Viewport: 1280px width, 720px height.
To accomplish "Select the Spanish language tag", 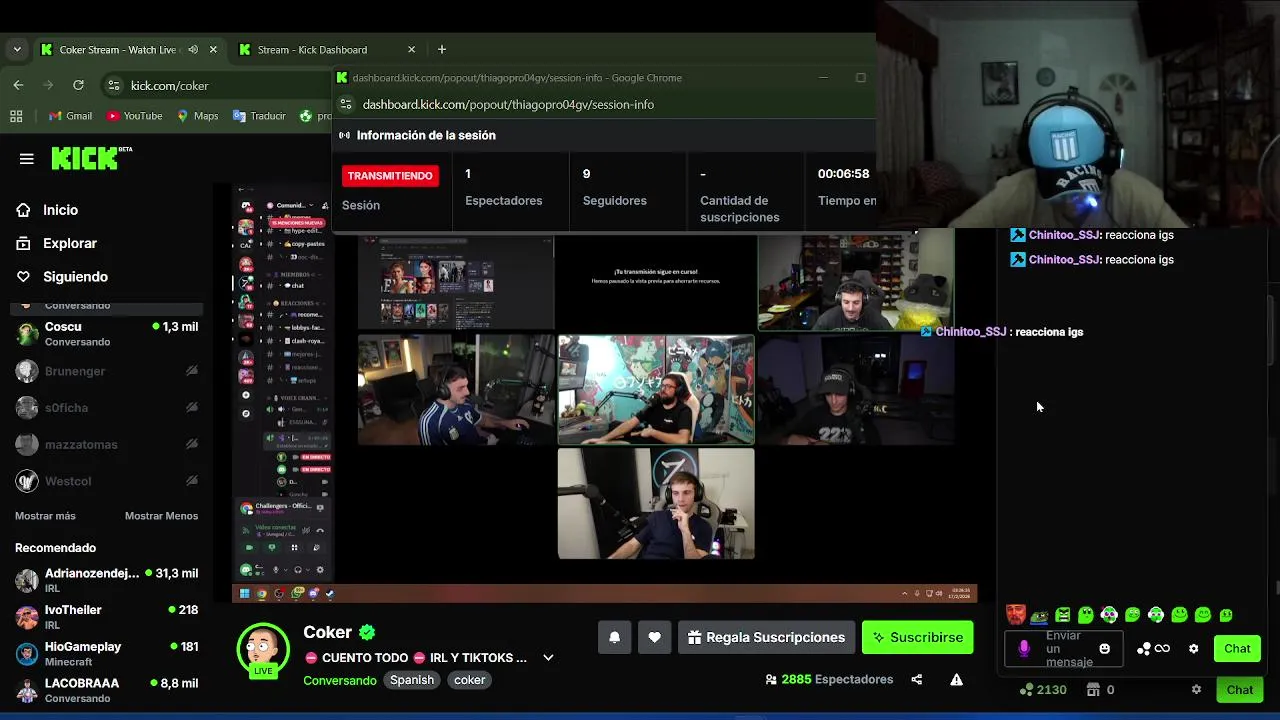I will (412, 680).
